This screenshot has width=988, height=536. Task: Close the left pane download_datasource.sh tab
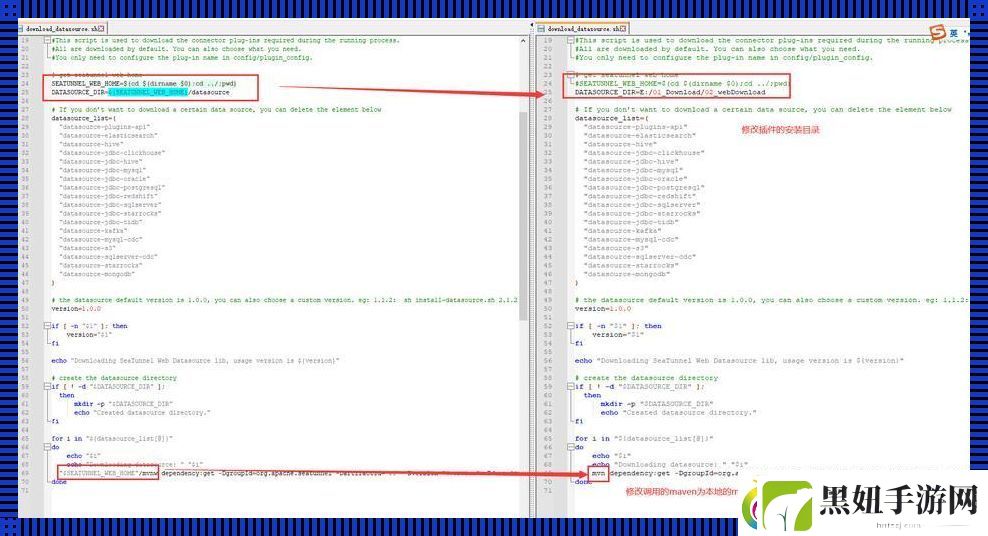(x=101, y=28)
